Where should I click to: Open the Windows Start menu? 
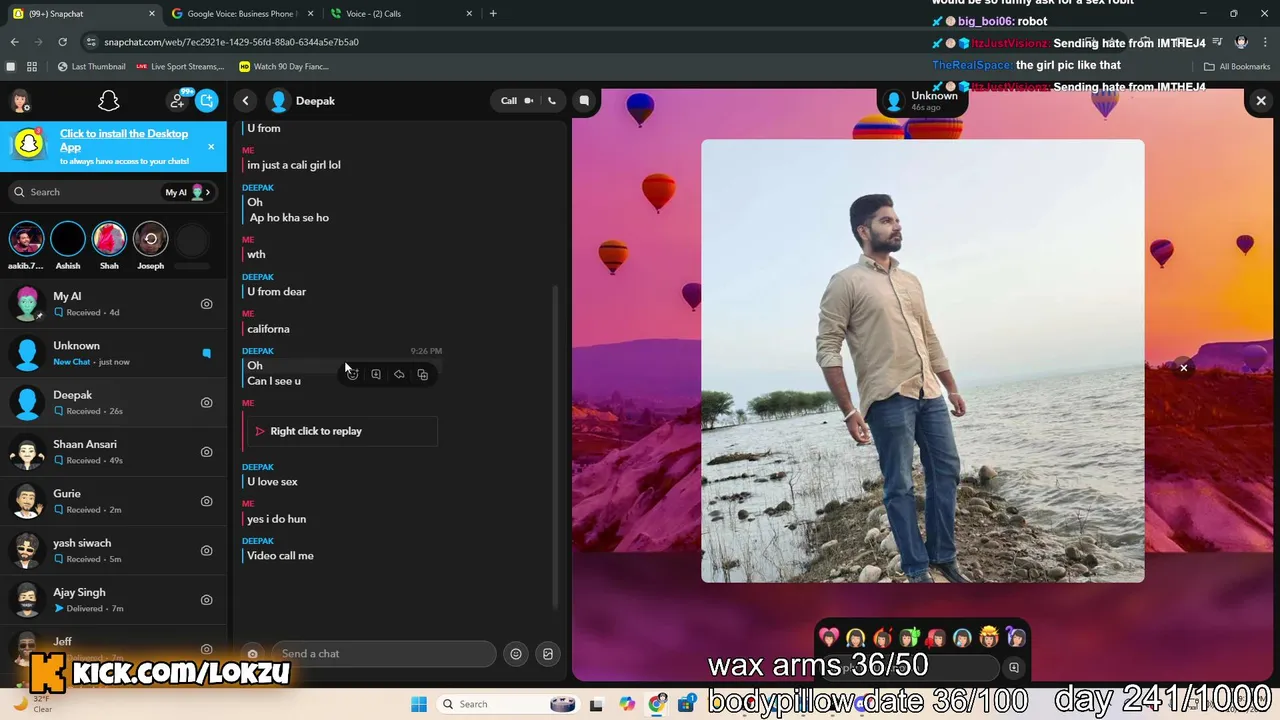(418, 704)
